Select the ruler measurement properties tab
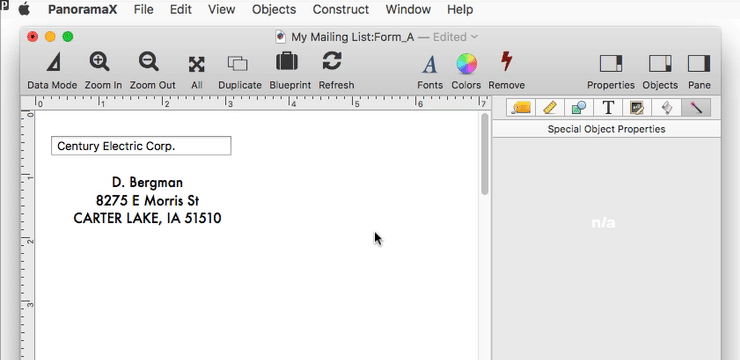Screen dimensions: 740x360 (x=550, y=108)
